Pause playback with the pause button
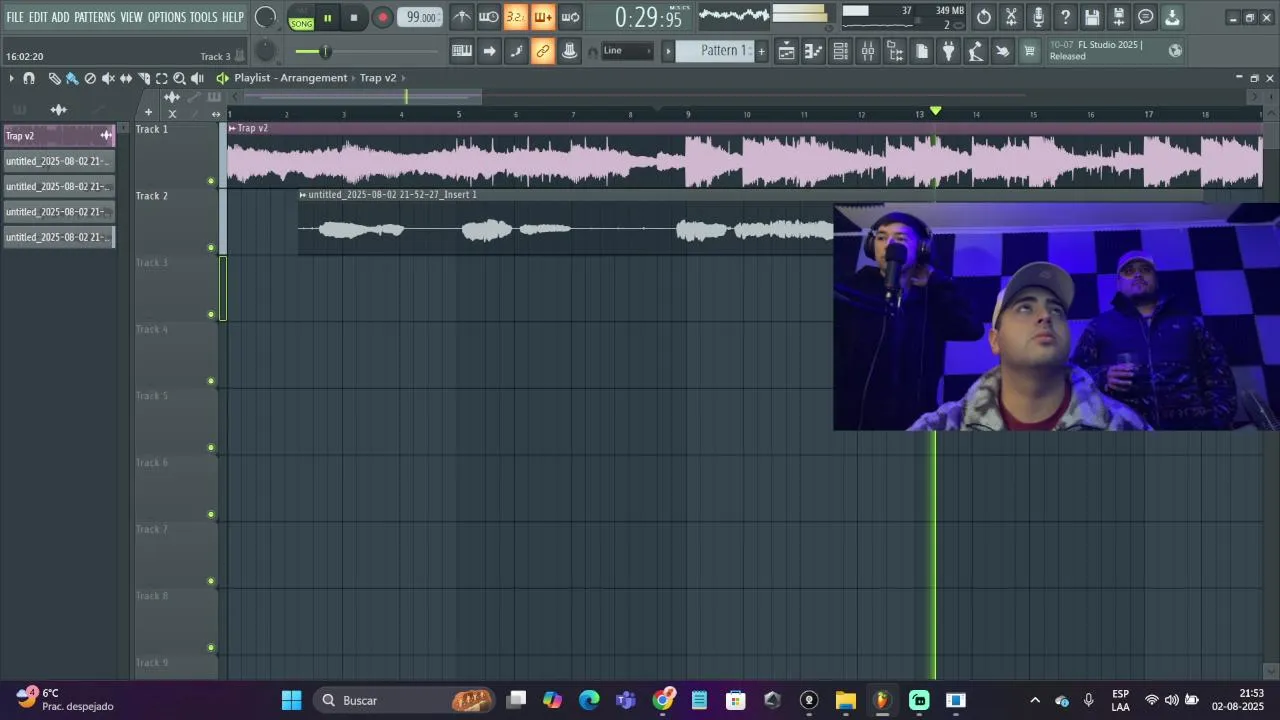The image size is (1280, 720). 327,18
